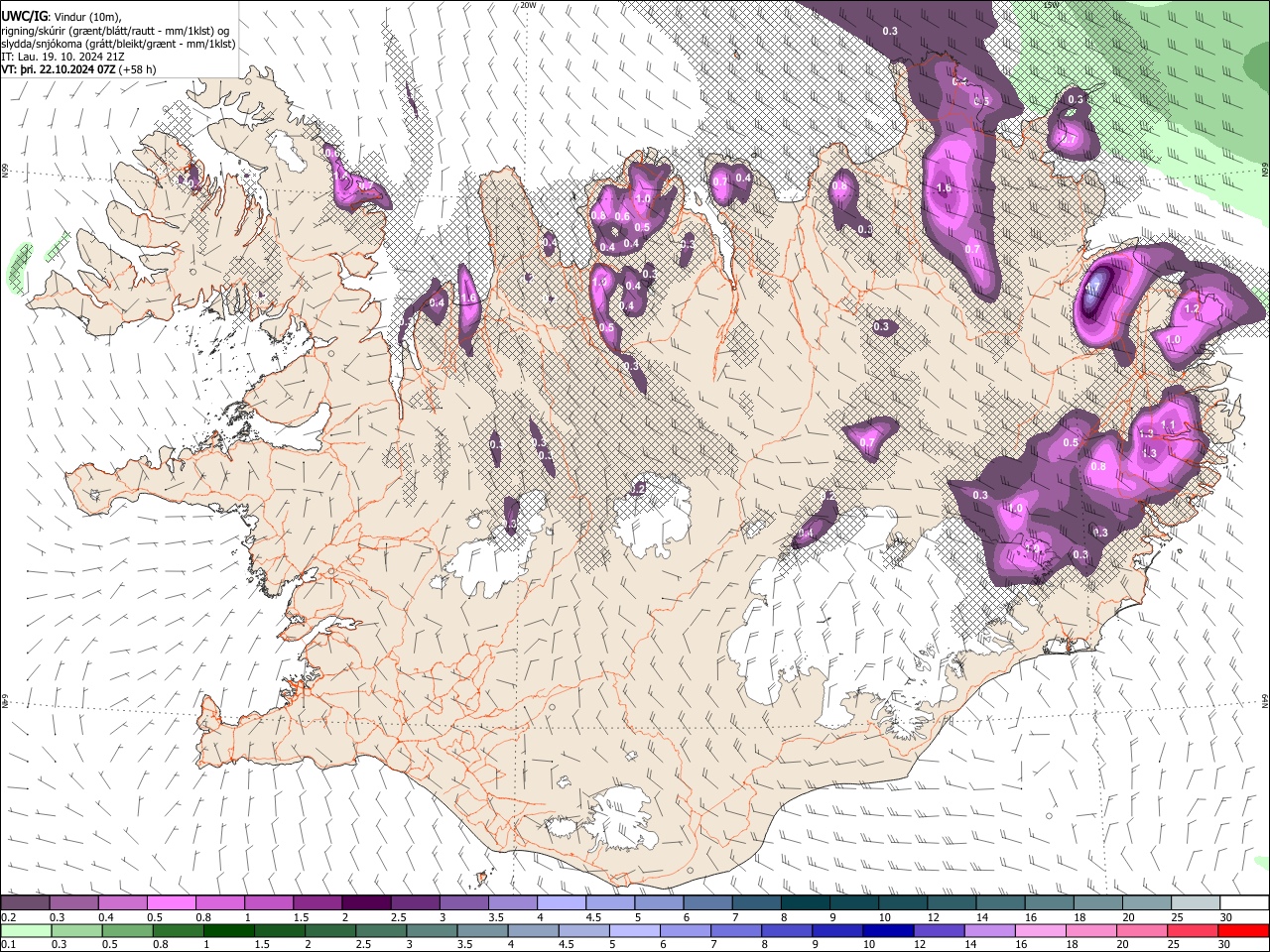
Task: Pick the darkest purple 2 snow legend swatch
Action: click(365, 903)
